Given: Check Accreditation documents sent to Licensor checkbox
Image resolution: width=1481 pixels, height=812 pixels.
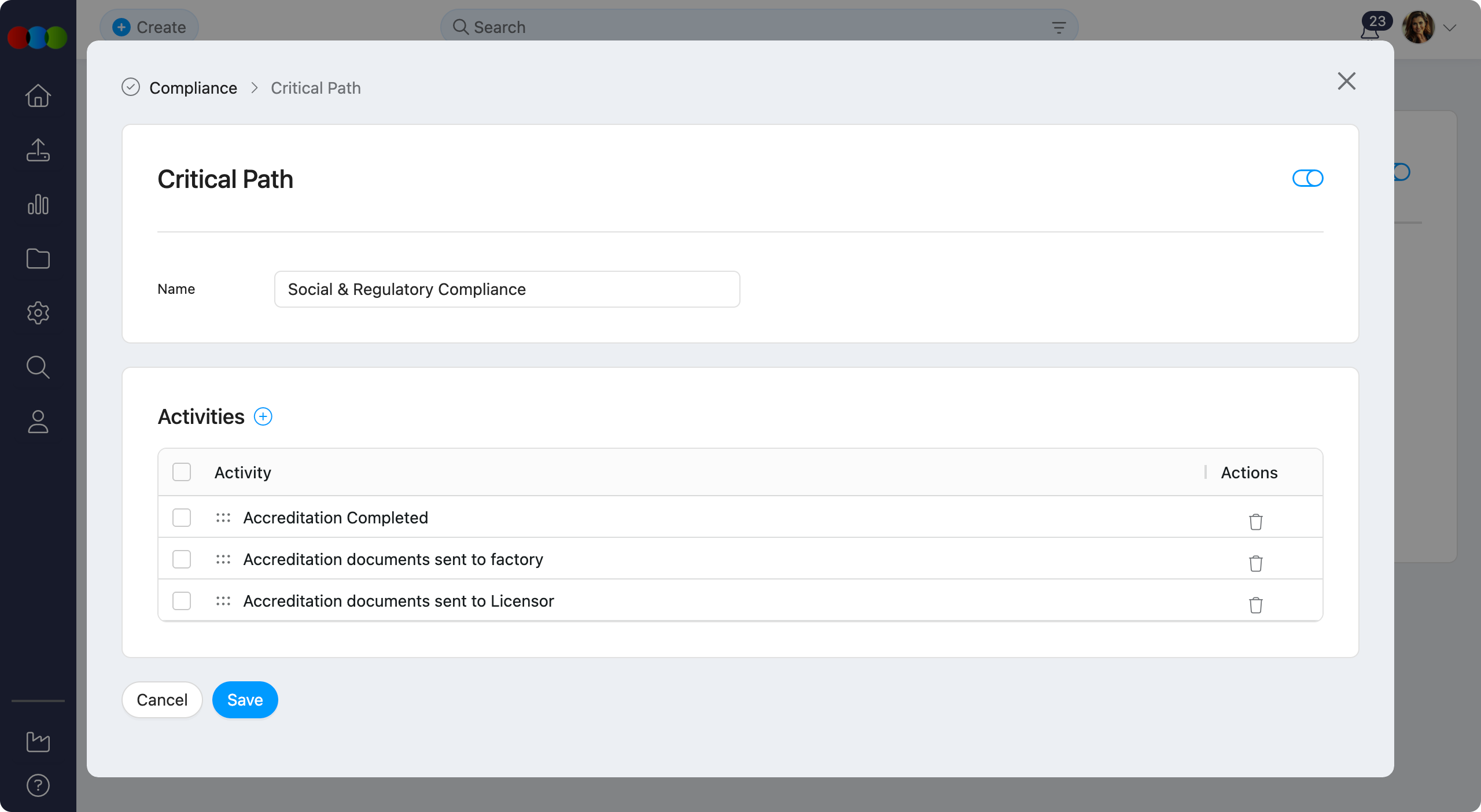Looking at the screenshot, I should point(182,601).
